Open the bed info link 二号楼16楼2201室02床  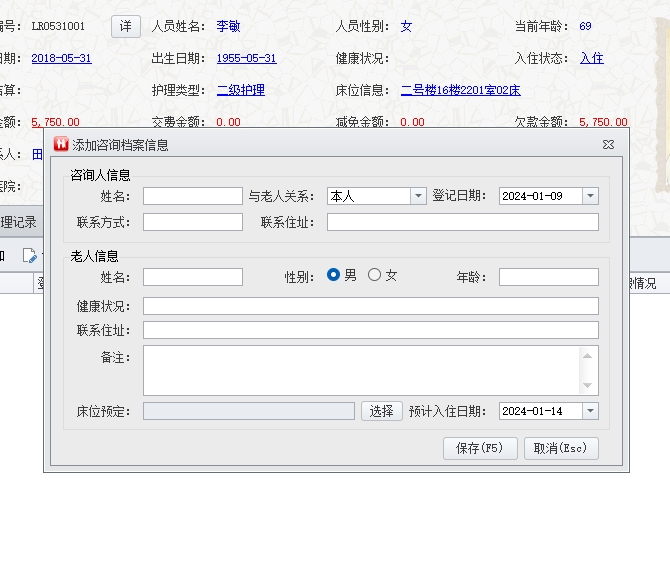coord(460,90)
